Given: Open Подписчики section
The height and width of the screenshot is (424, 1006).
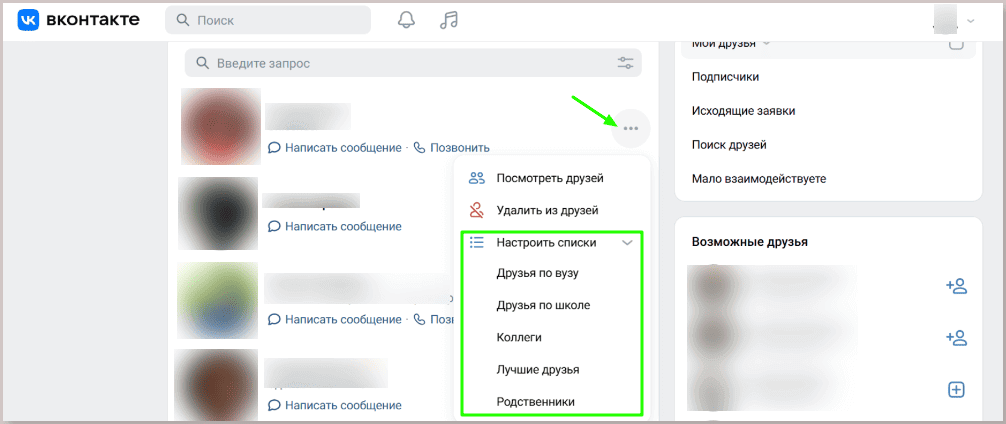Looking at the screenshot, I should [x=725, y=77].
